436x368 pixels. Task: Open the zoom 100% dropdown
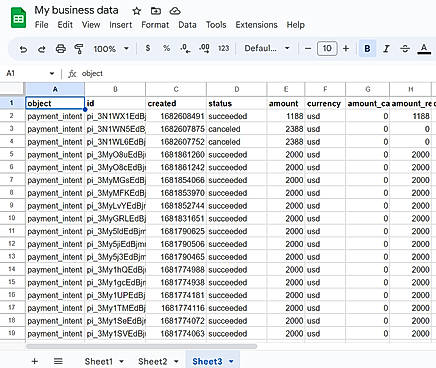click(x=111, y=49)
